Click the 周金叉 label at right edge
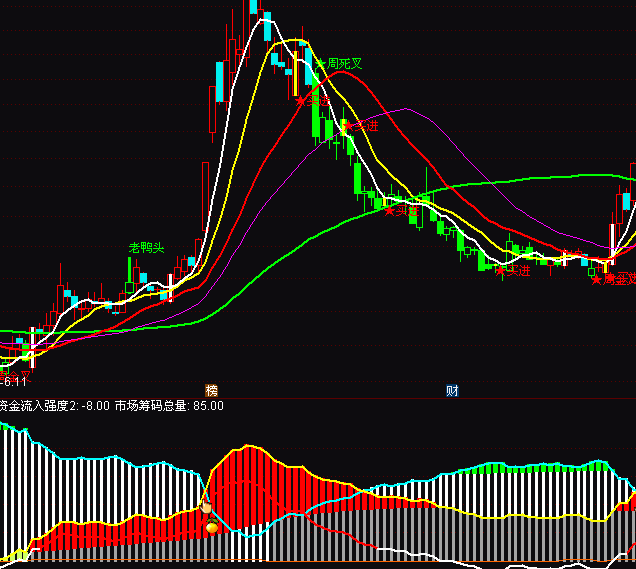 [618, 281]
